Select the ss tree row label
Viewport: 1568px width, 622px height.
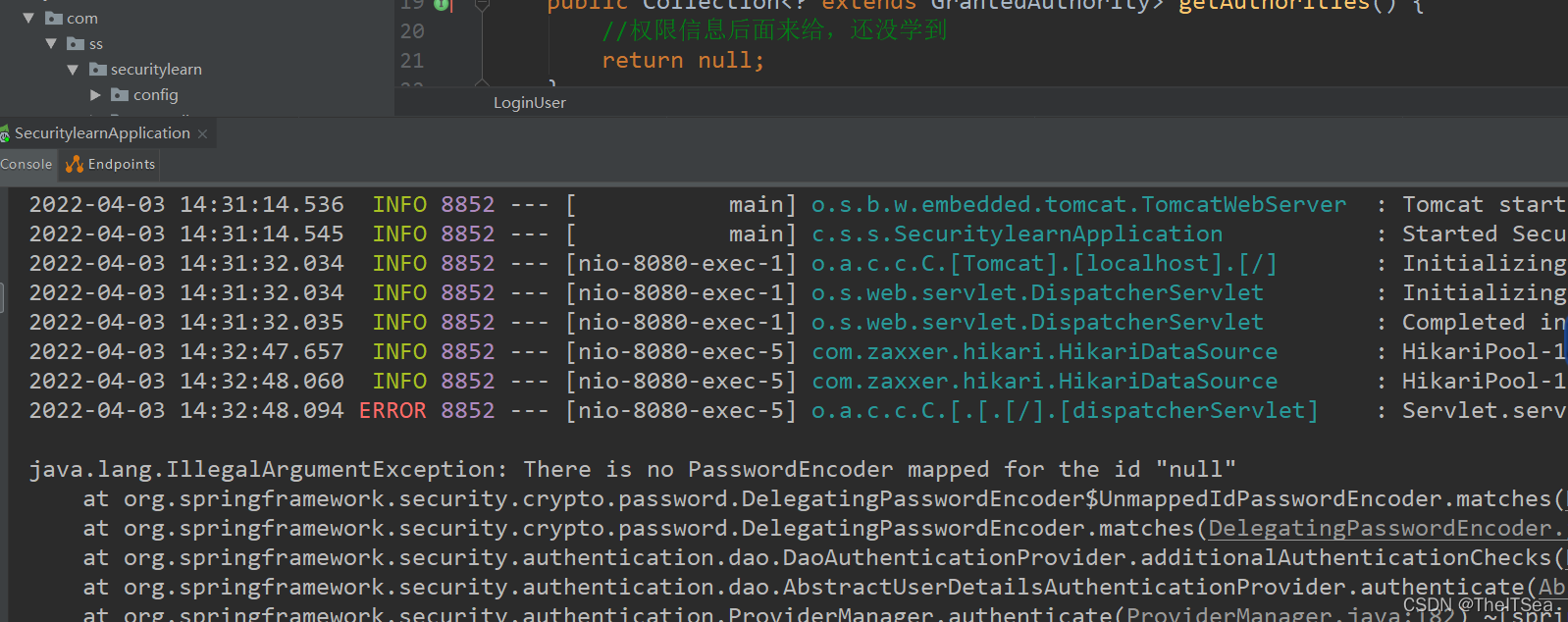[x=96, y=44]
